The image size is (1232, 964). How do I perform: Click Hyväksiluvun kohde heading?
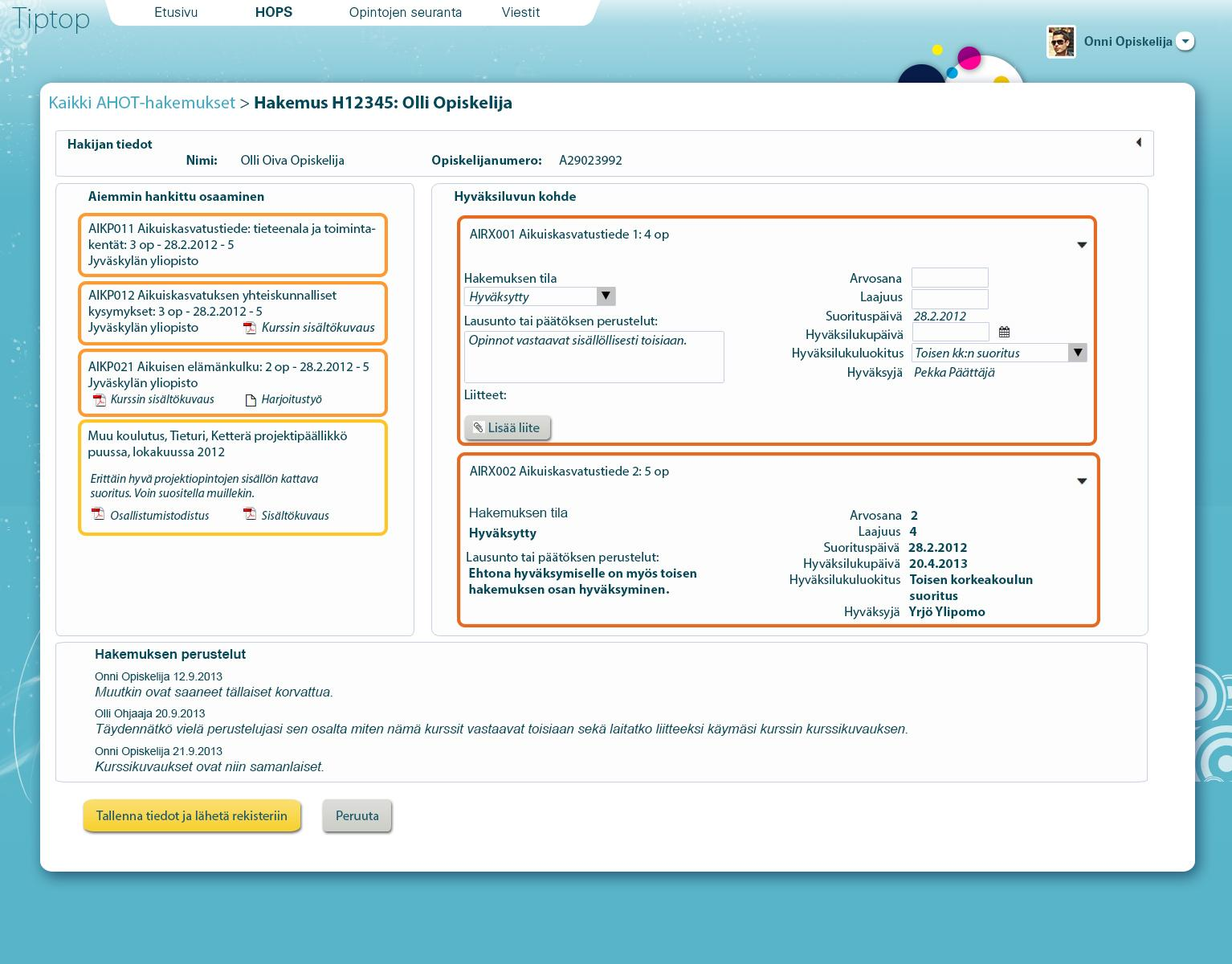tap(515, 196)
